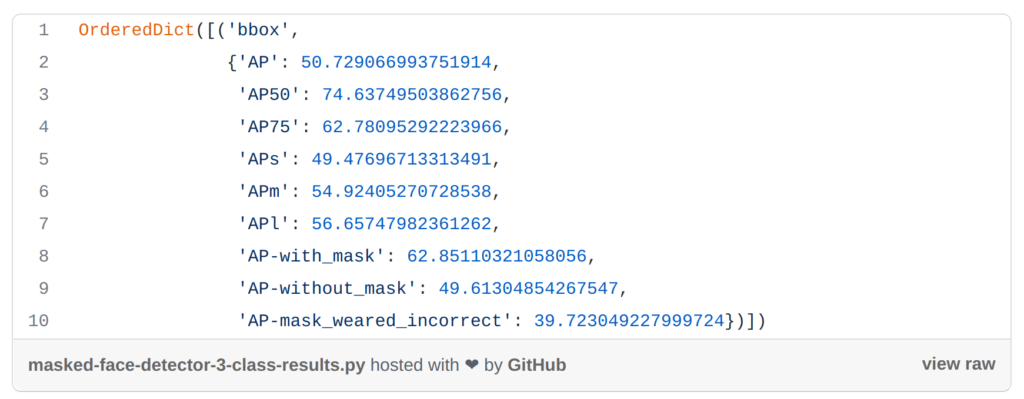Image resolution: width=1024 pixels, height=399 pixels.
Task: Click the AP50 value 74.63749503862756
Action: (412, 95)
